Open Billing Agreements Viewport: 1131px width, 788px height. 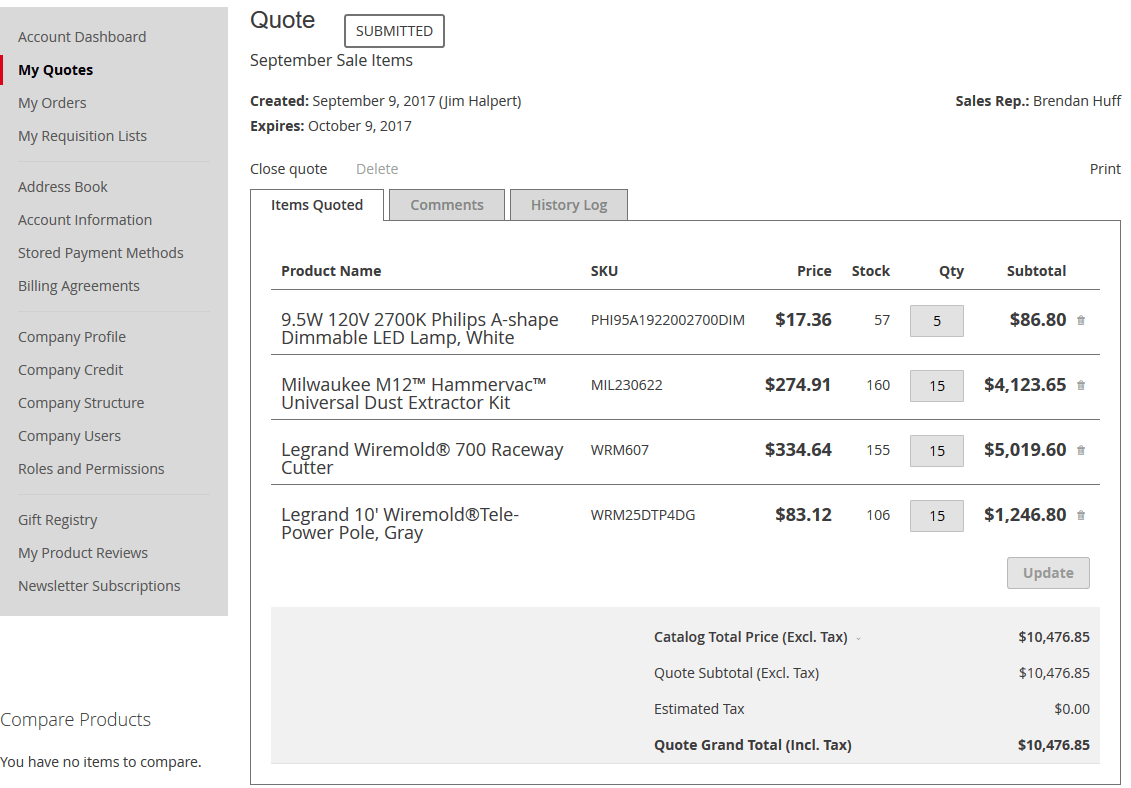pos(79,286)
